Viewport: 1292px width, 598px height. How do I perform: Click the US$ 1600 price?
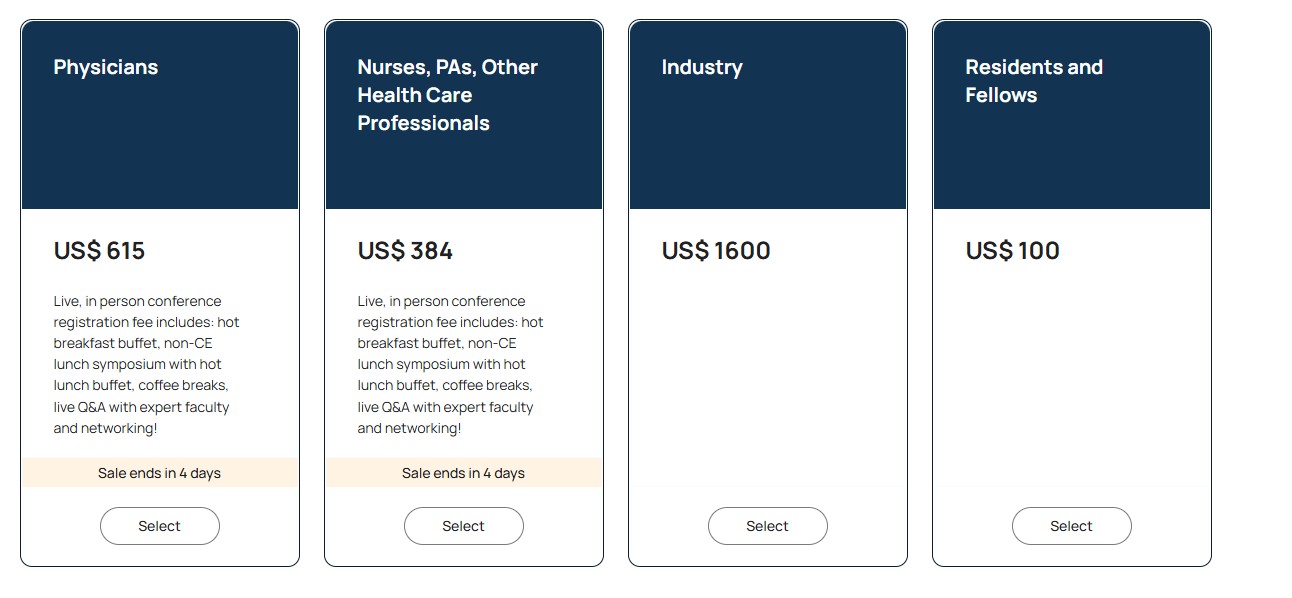pyautogui.click(x=716, y=251)
